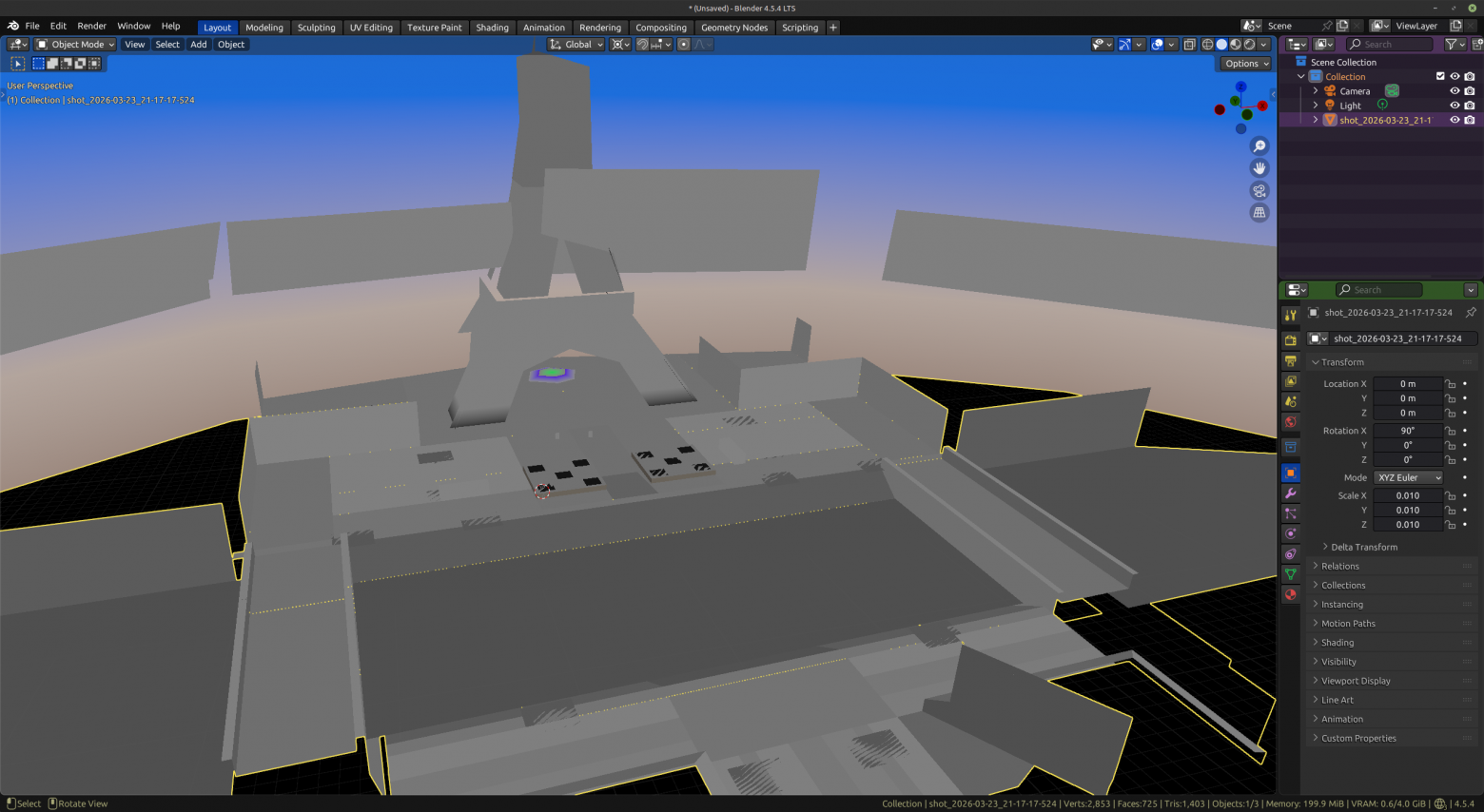Switch orthographic perspective grid icon
Screen dimensions: 1484x812
(x=1259, y=213)
